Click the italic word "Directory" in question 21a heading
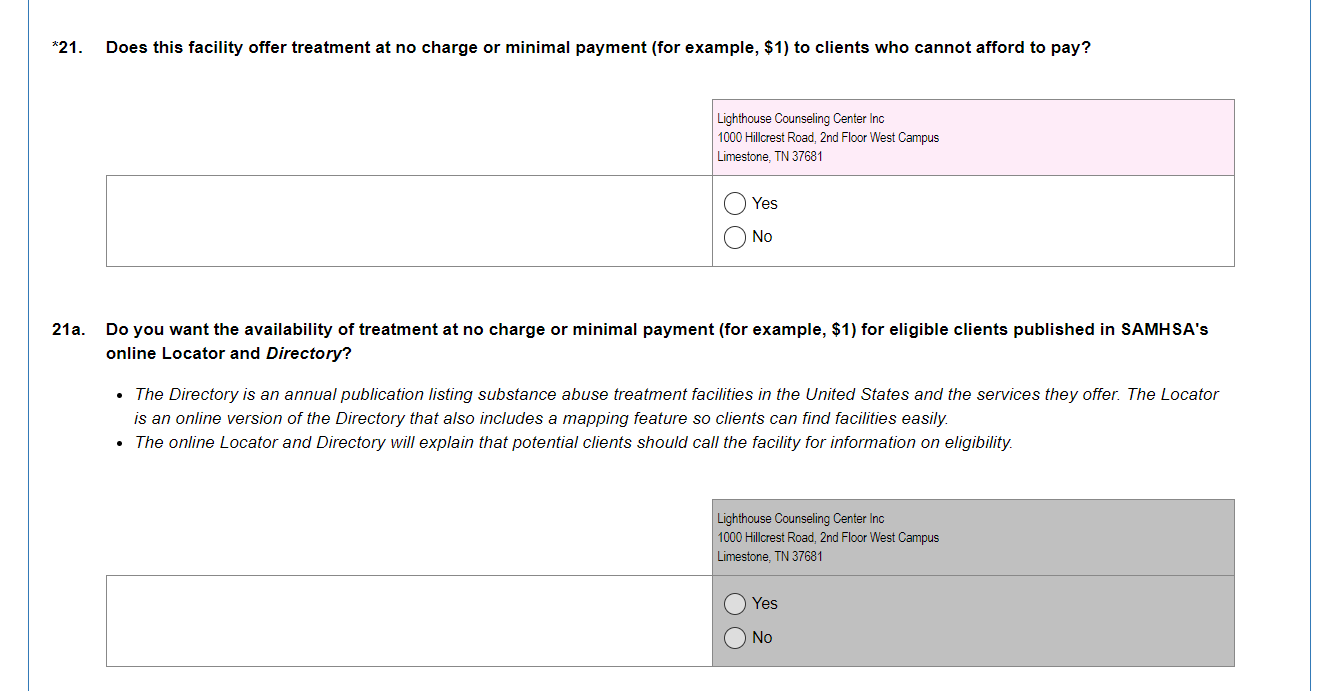 (303, 354)
